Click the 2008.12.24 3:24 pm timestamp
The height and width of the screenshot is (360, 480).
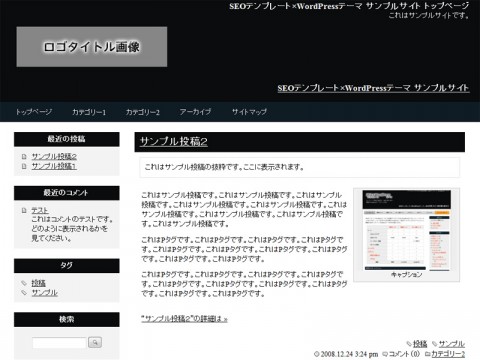coord(349,354)
